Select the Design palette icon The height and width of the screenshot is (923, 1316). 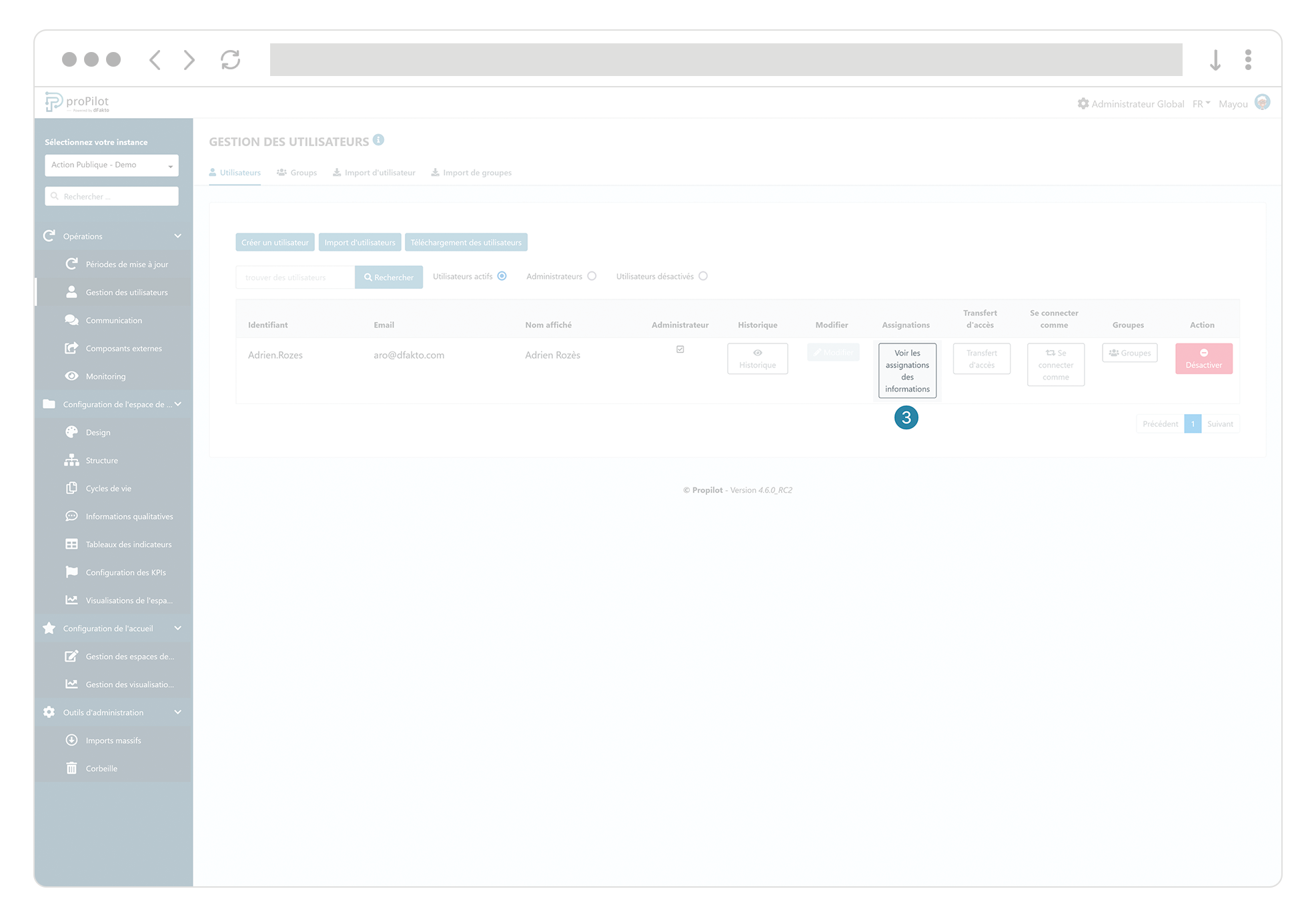[x=72, y=431]
